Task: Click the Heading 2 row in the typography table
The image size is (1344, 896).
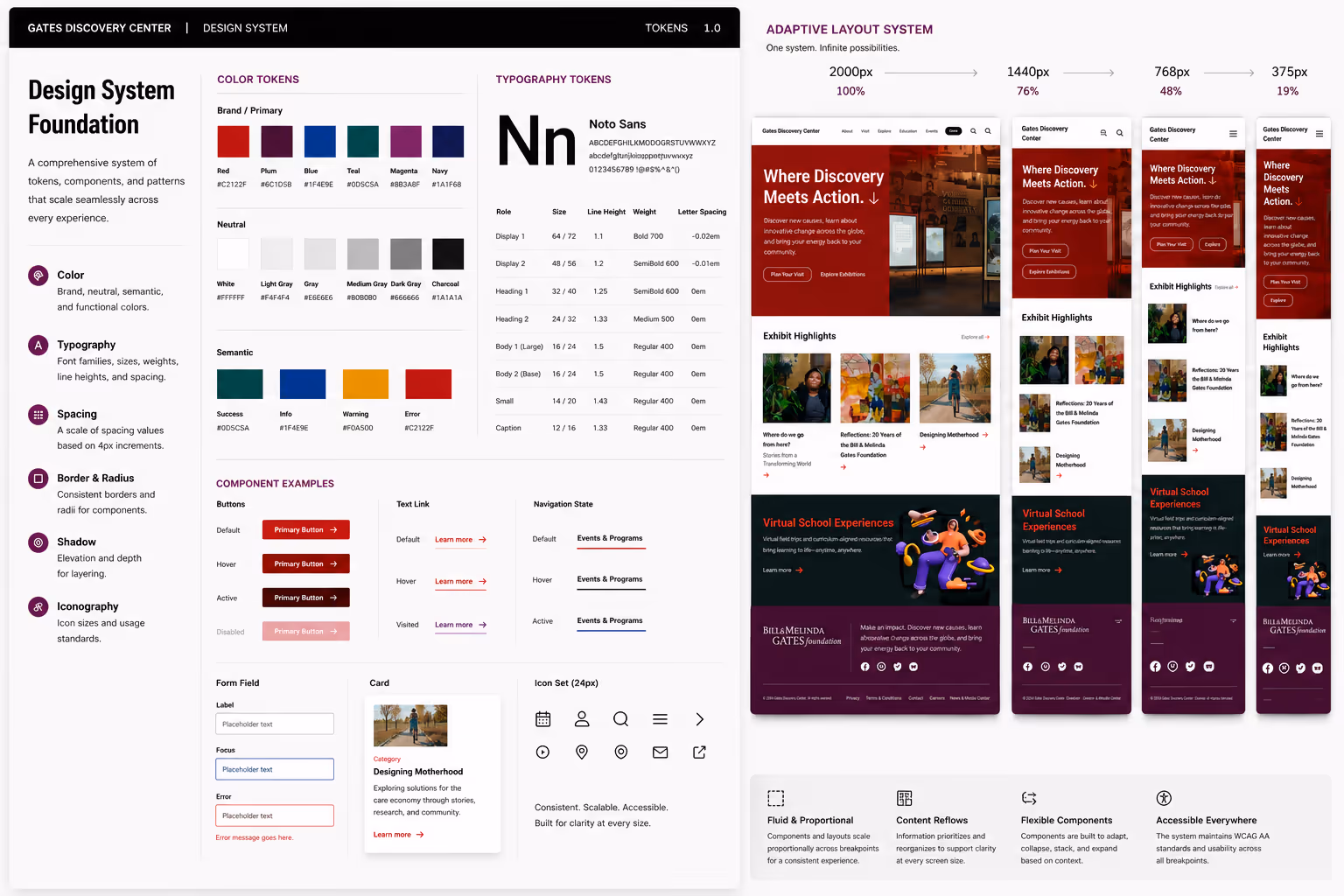Action: pyautogui.click(x=611, y=319)
